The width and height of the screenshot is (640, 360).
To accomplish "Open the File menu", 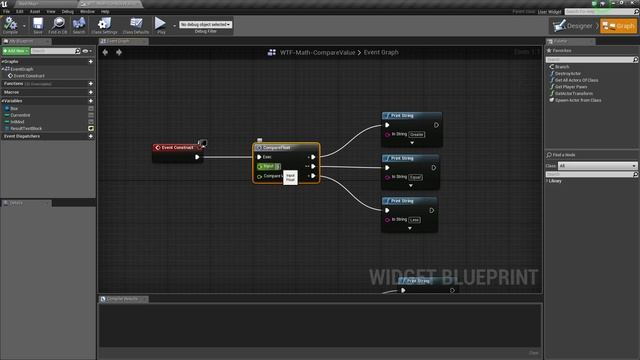I will tap(6, 11).
